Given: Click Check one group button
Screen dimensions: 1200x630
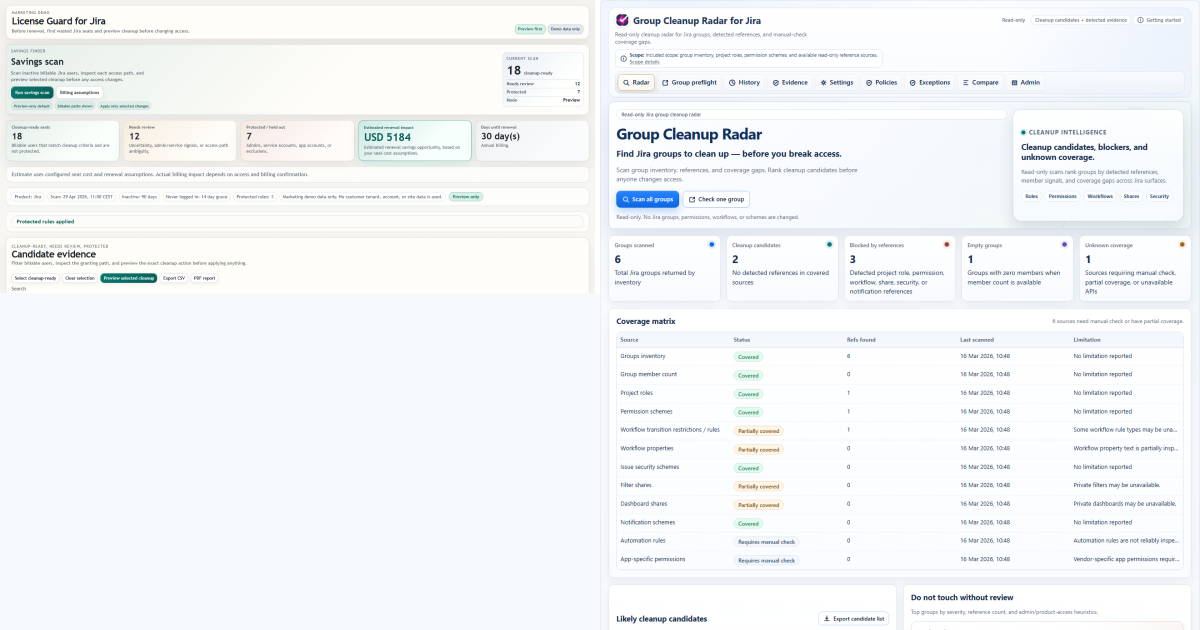Looking at the screenshot, I should 716,199.
